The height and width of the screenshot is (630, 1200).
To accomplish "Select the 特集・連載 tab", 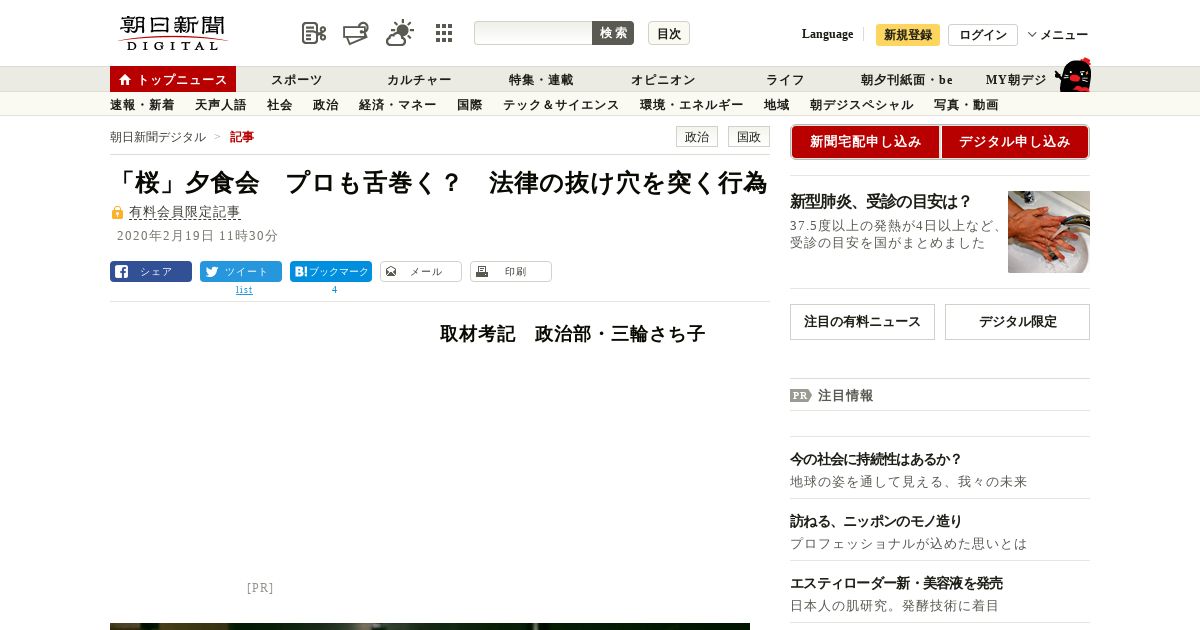I will pyautogui.click(x=541, y=80).
